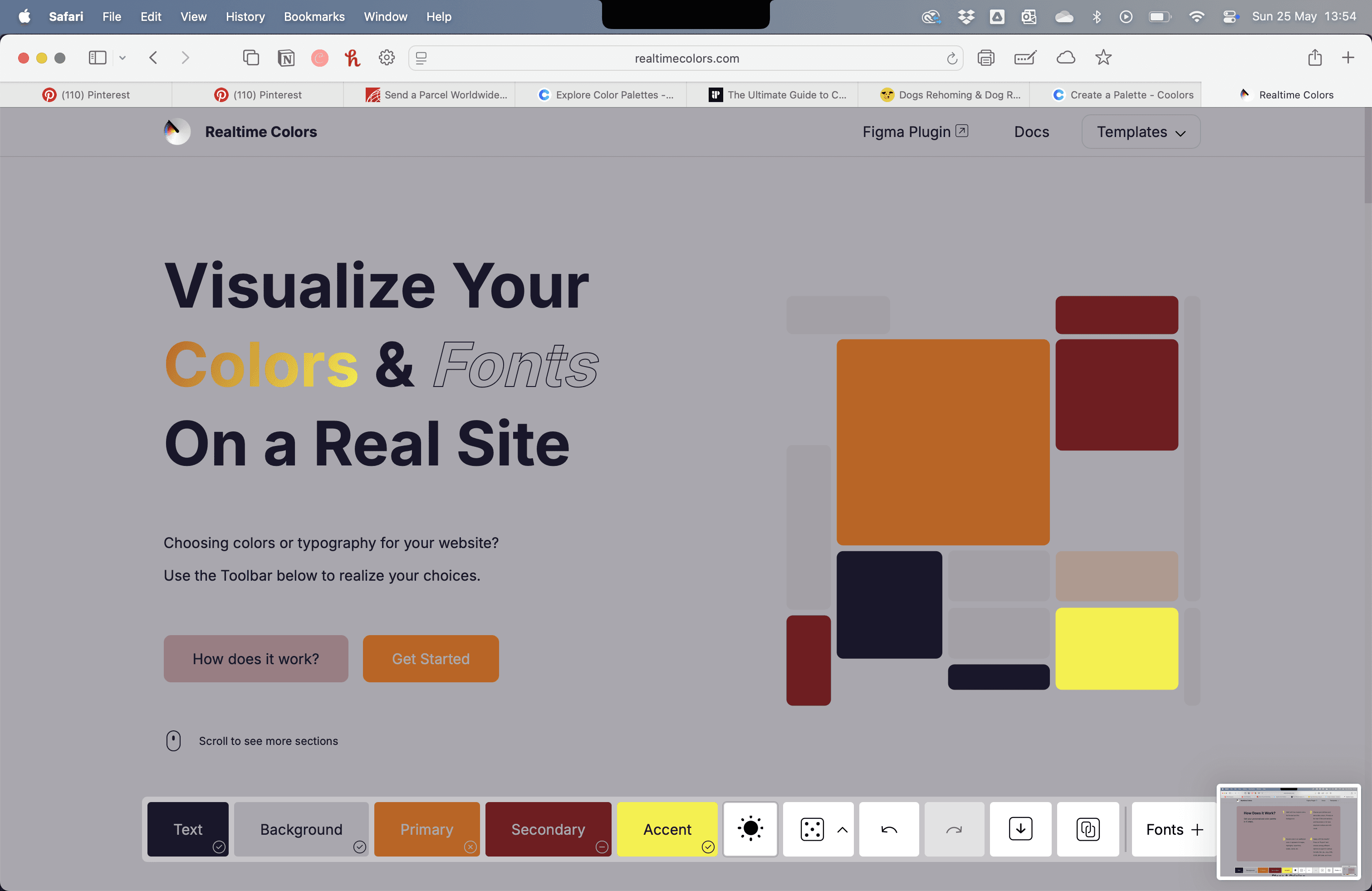Open the Safari sidebar dropdown arrow
Viewport: 1372px width, 891px height.
pyautogui.click(x=122, y=58)
